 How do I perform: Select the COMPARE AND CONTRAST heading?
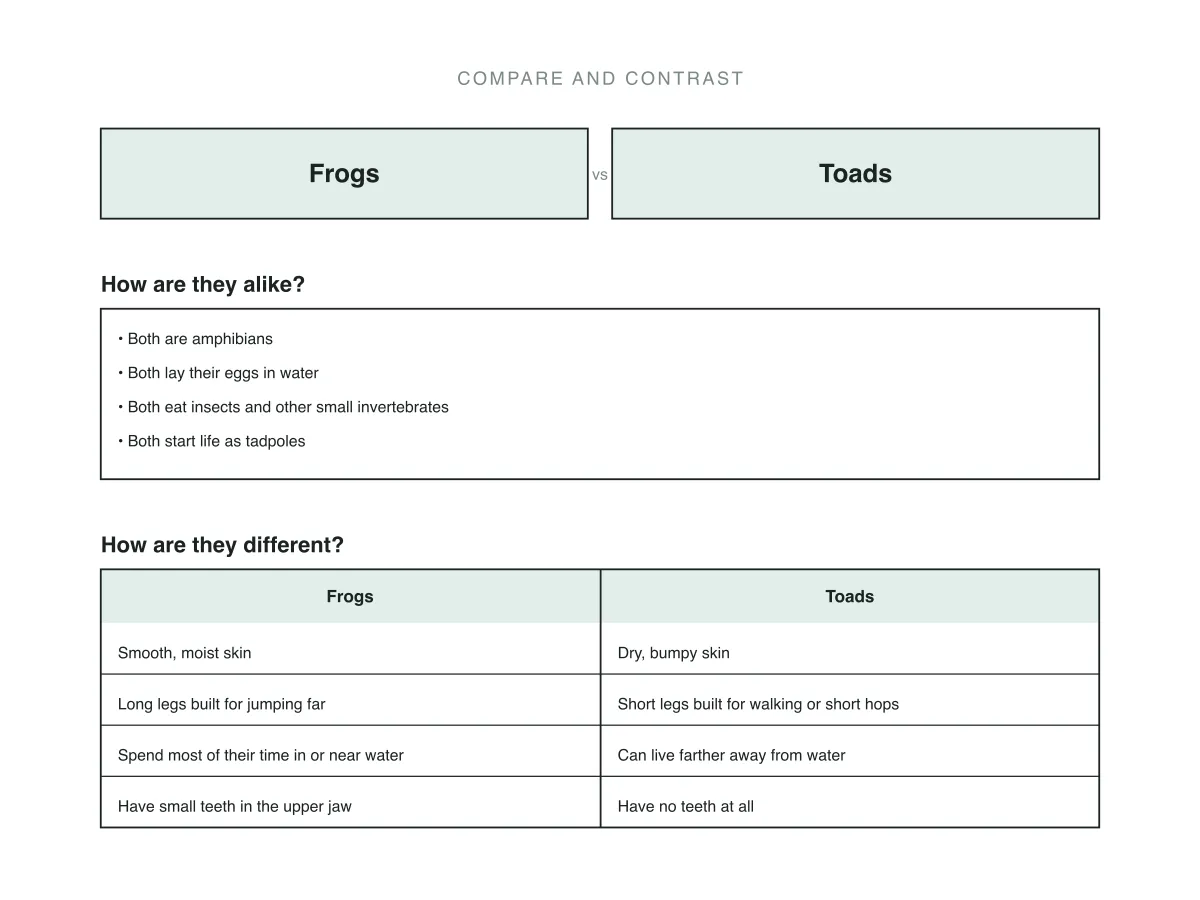coord(600,79)
